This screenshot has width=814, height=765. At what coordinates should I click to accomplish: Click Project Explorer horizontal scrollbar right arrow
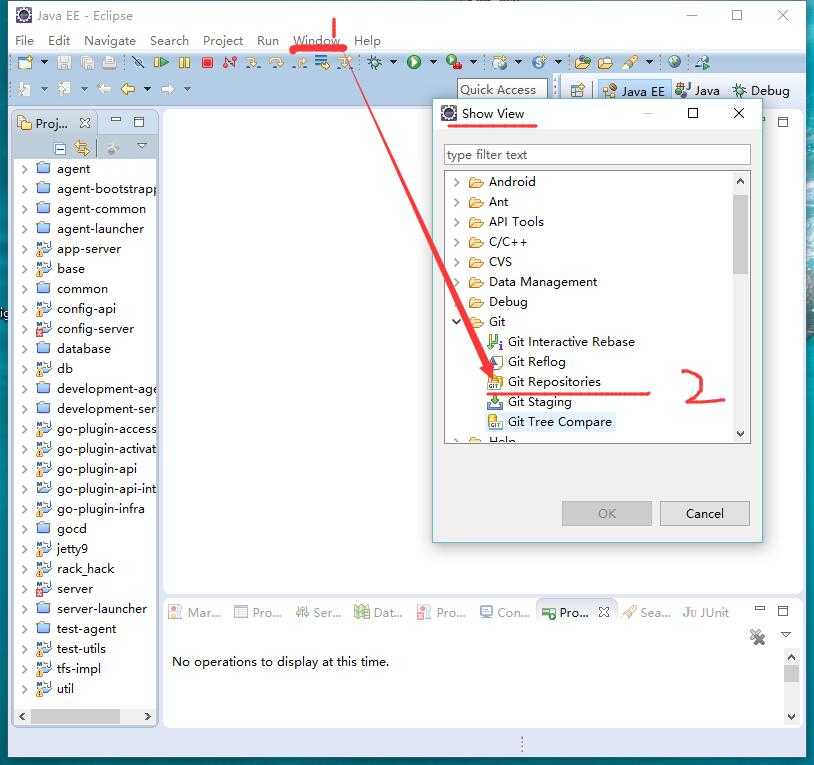[x=148, y=716]
